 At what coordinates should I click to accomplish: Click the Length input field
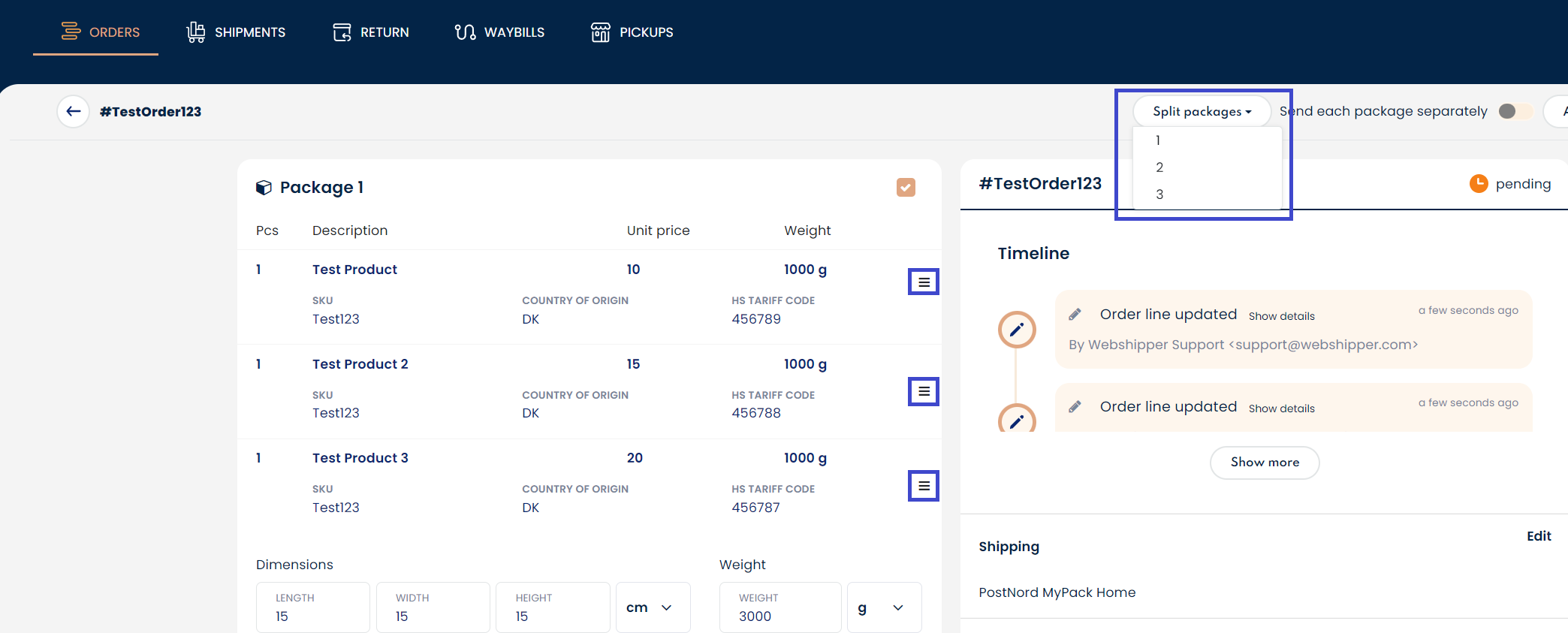[312, 607]
